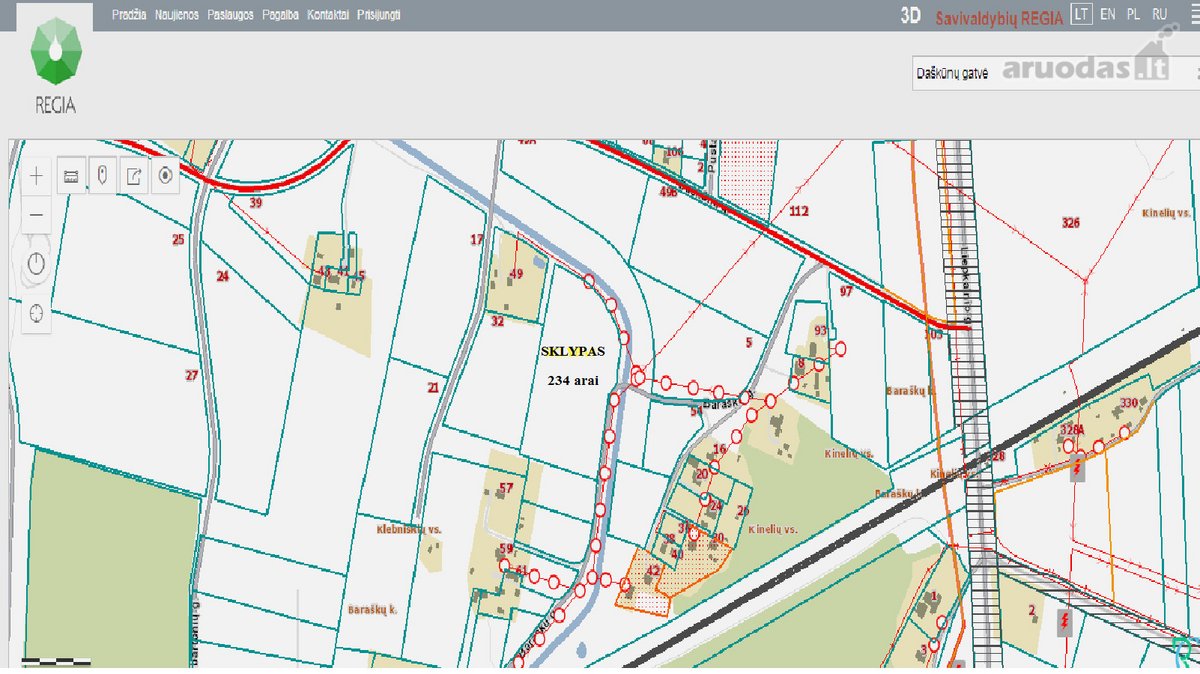Viewport: 1200px width, 674px height.
Task: Open the Naujienos menu item
Action: (x=177, y=15)
